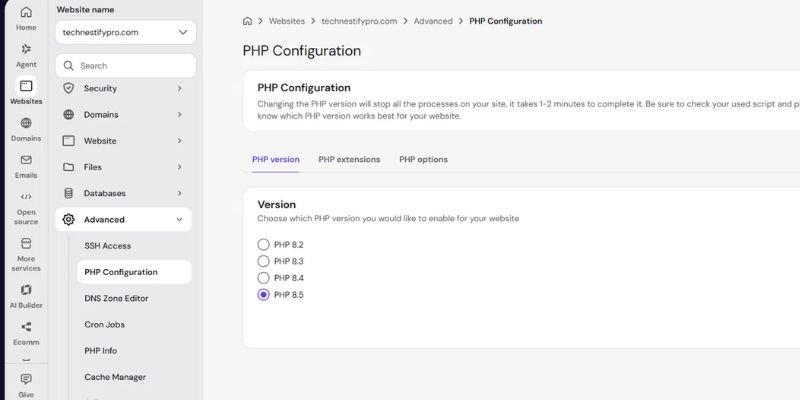This screenshot has height=400, width=800.
Task: Expand the Security menu chevron
Action: click(180, 88)
